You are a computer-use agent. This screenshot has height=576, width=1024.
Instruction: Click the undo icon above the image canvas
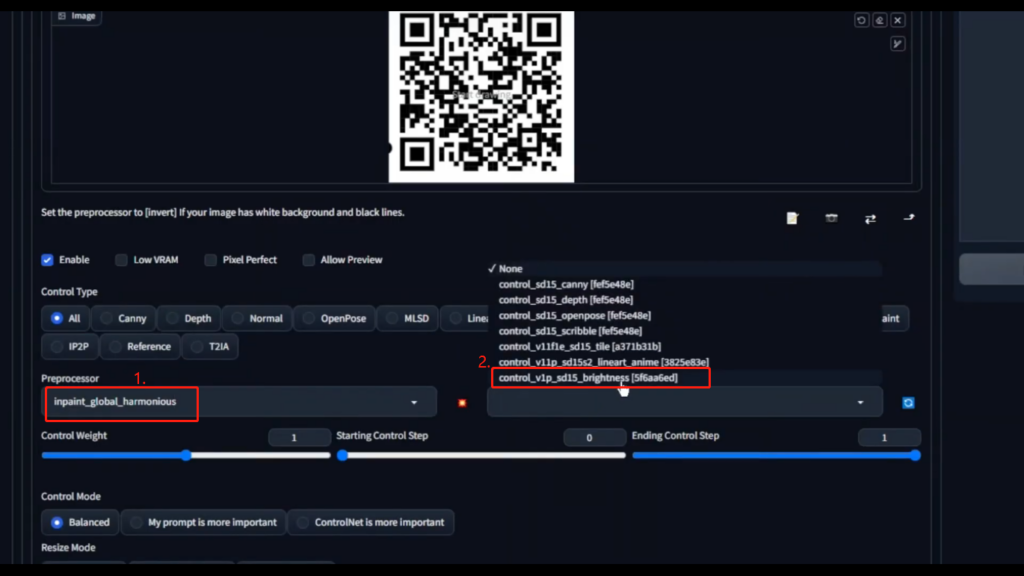click(x=861, y=20)
